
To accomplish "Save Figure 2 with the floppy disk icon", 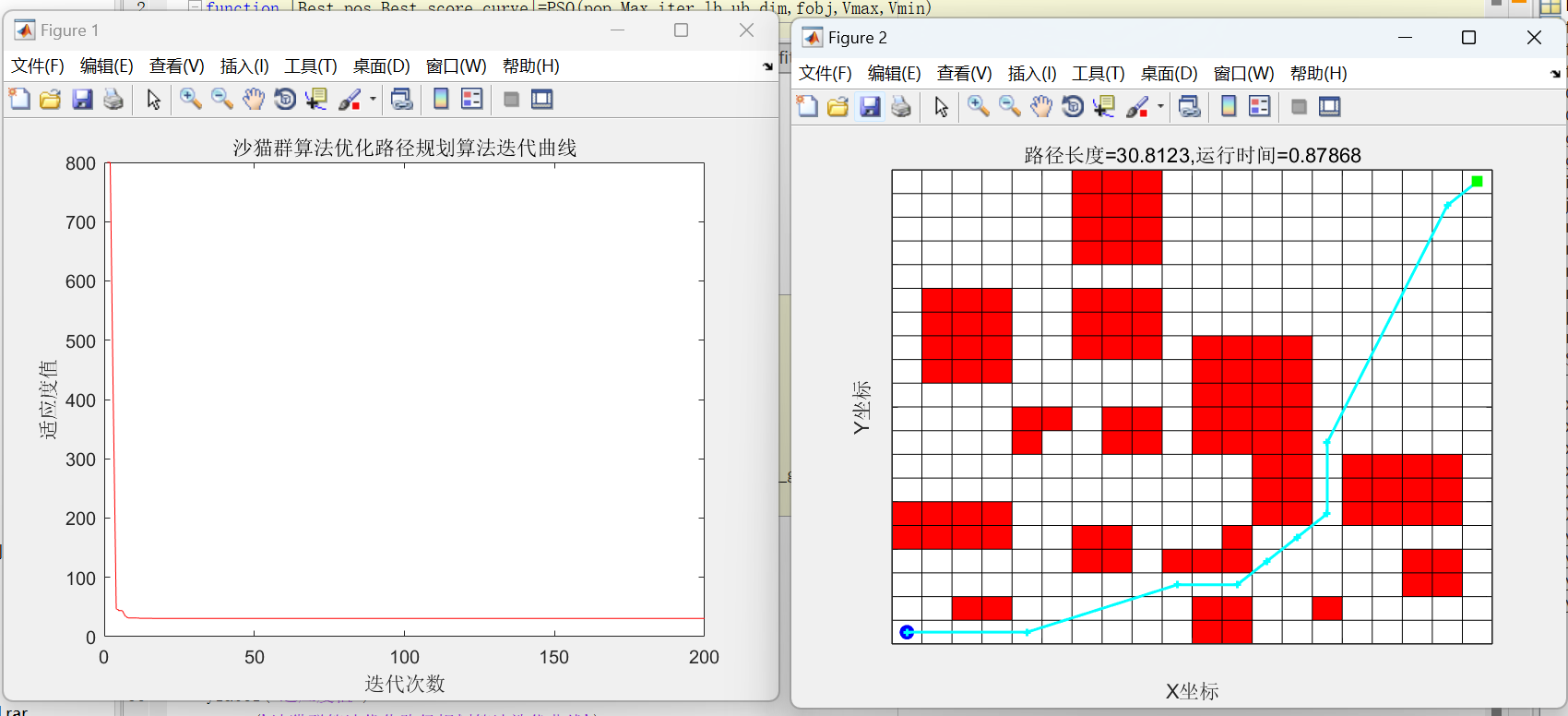I will (x=870, y=107).
